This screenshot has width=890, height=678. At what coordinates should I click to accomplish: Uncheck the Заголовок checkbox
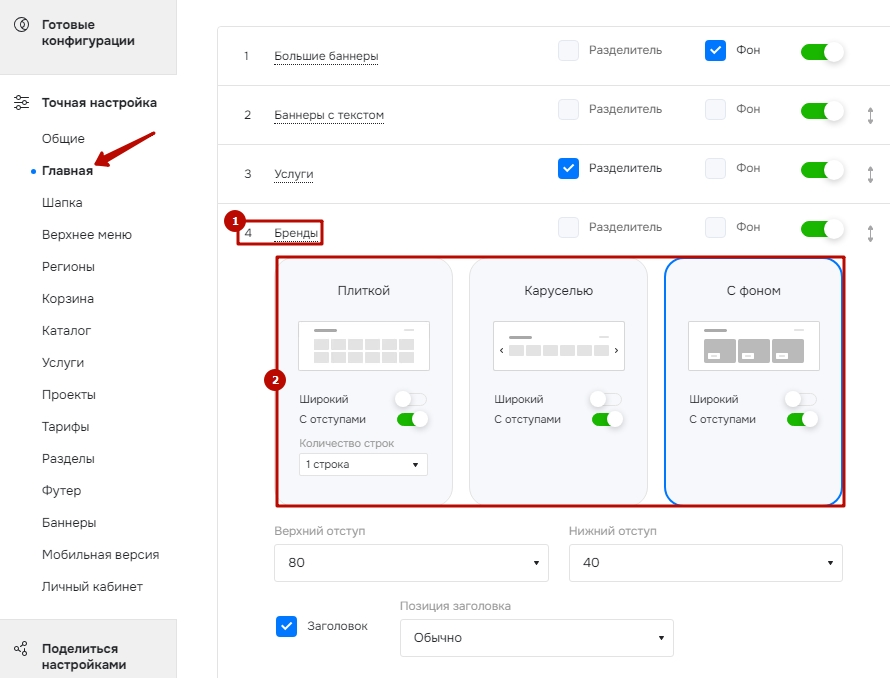287,626
